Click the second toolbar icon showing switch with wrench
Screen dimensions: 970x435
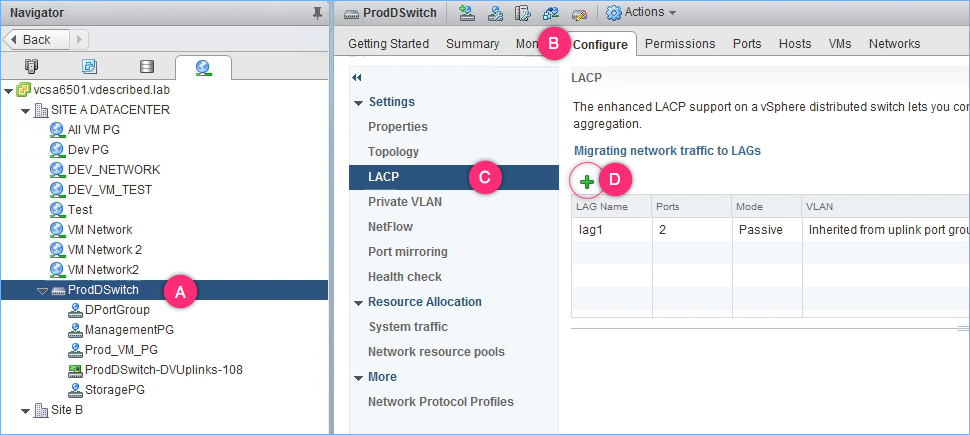(496, 13)
